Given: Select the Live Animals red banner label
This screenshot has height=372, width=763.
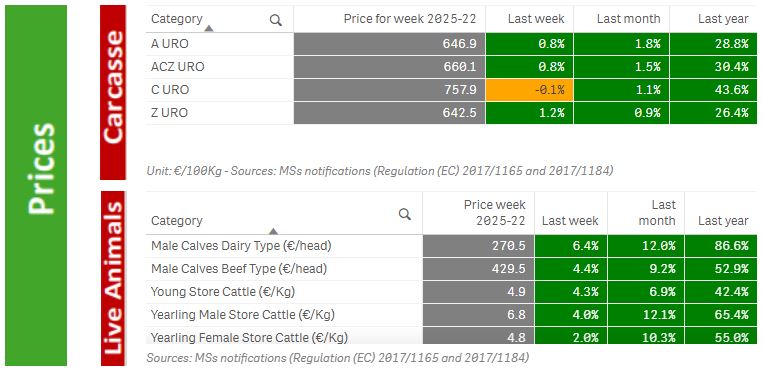Looking at the screenshot, I should [113, 278].
